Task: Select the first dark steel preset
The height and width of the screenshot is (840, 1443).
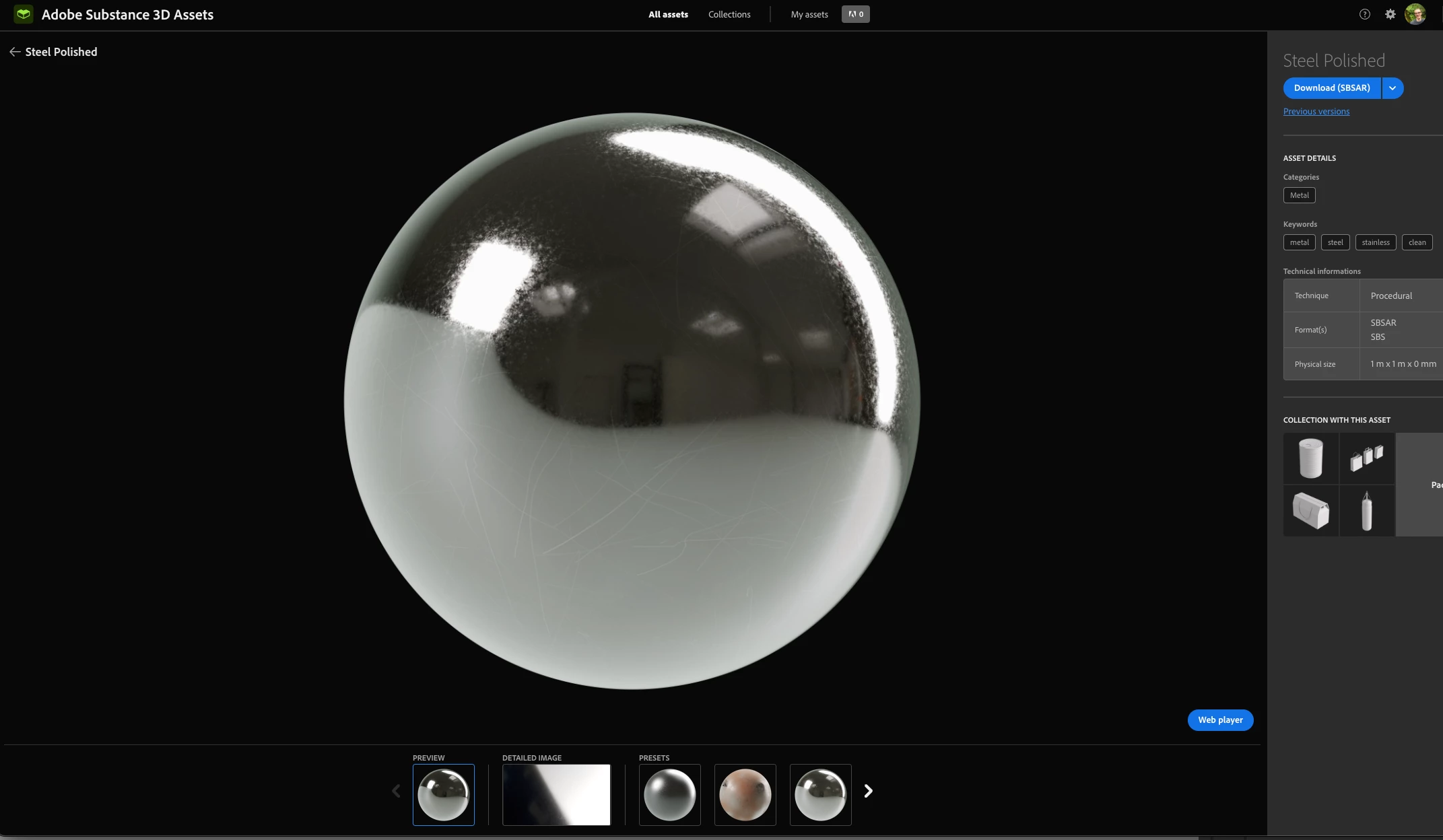Action: point(669,794)
